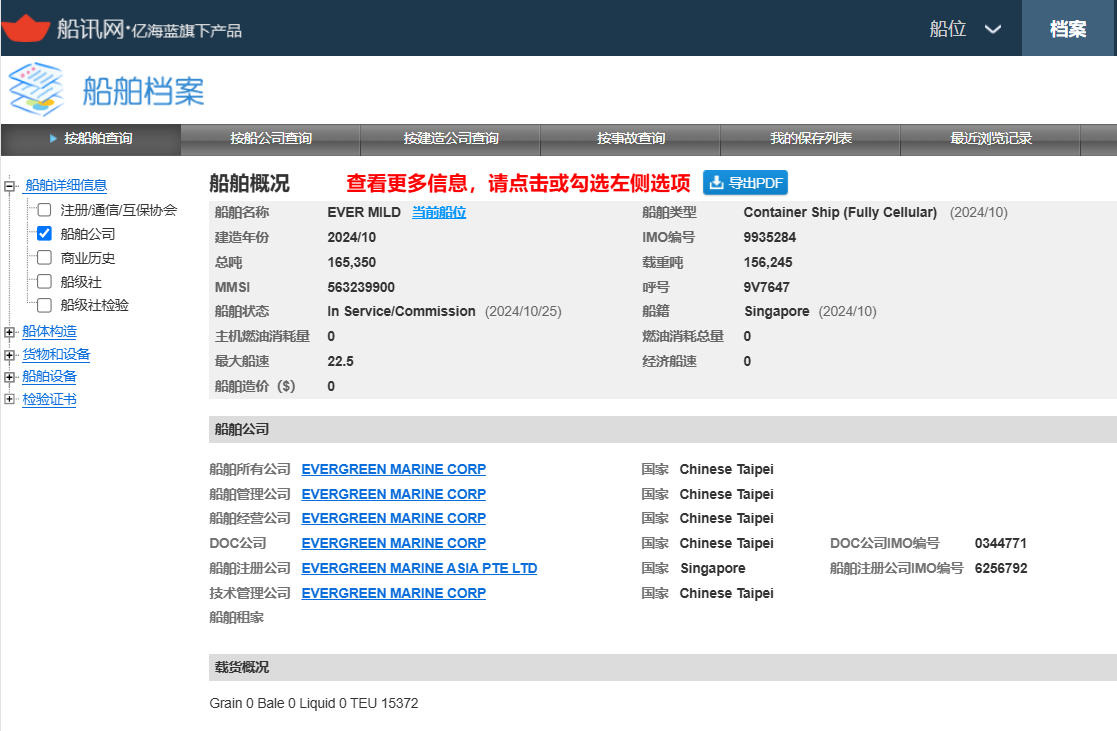Screen dimensions: 1117x731
Task: Expand the 检验证书 tree node
Action: pos(10,400)
